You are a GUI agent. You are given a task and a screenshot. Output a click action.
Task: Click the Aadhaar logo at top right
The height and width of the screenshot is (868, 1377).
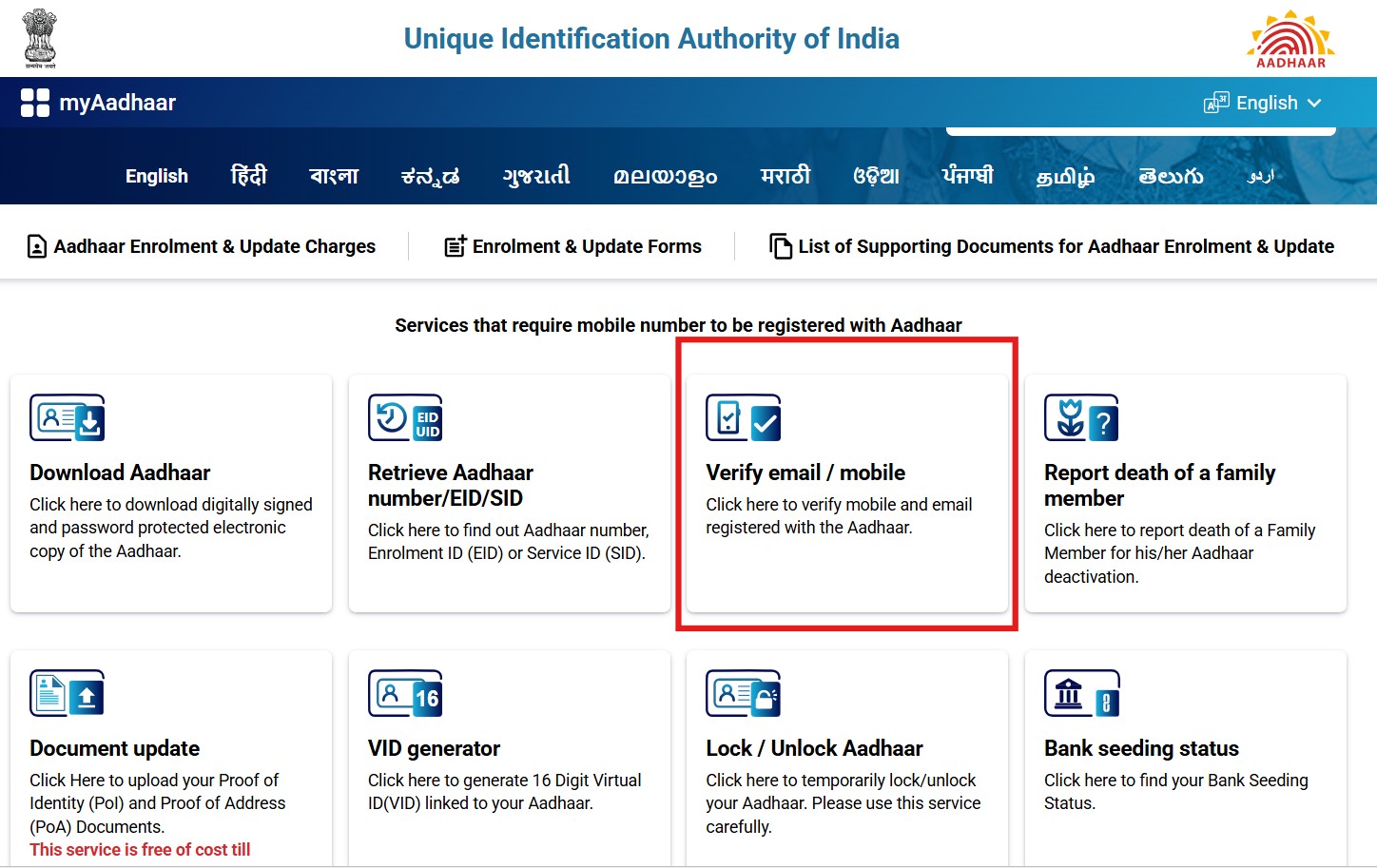1289,38
